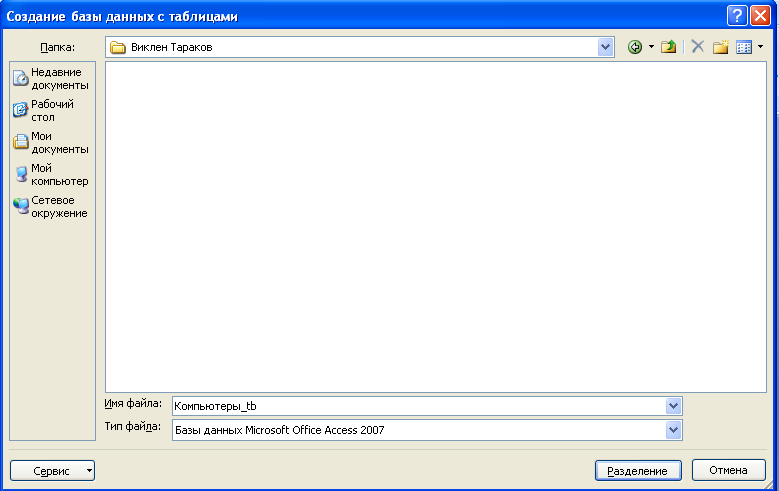Viewport: 779px width, 491px height.
Task: Open Мои документы location
Action: click(52, 143)
